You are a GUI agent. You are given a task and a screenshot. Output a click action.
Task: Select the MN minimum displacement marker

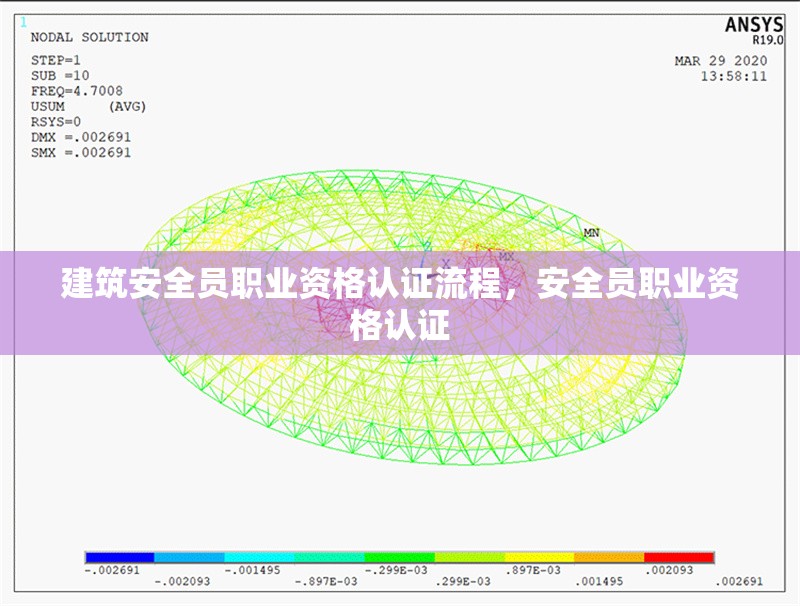pos(590,232)
